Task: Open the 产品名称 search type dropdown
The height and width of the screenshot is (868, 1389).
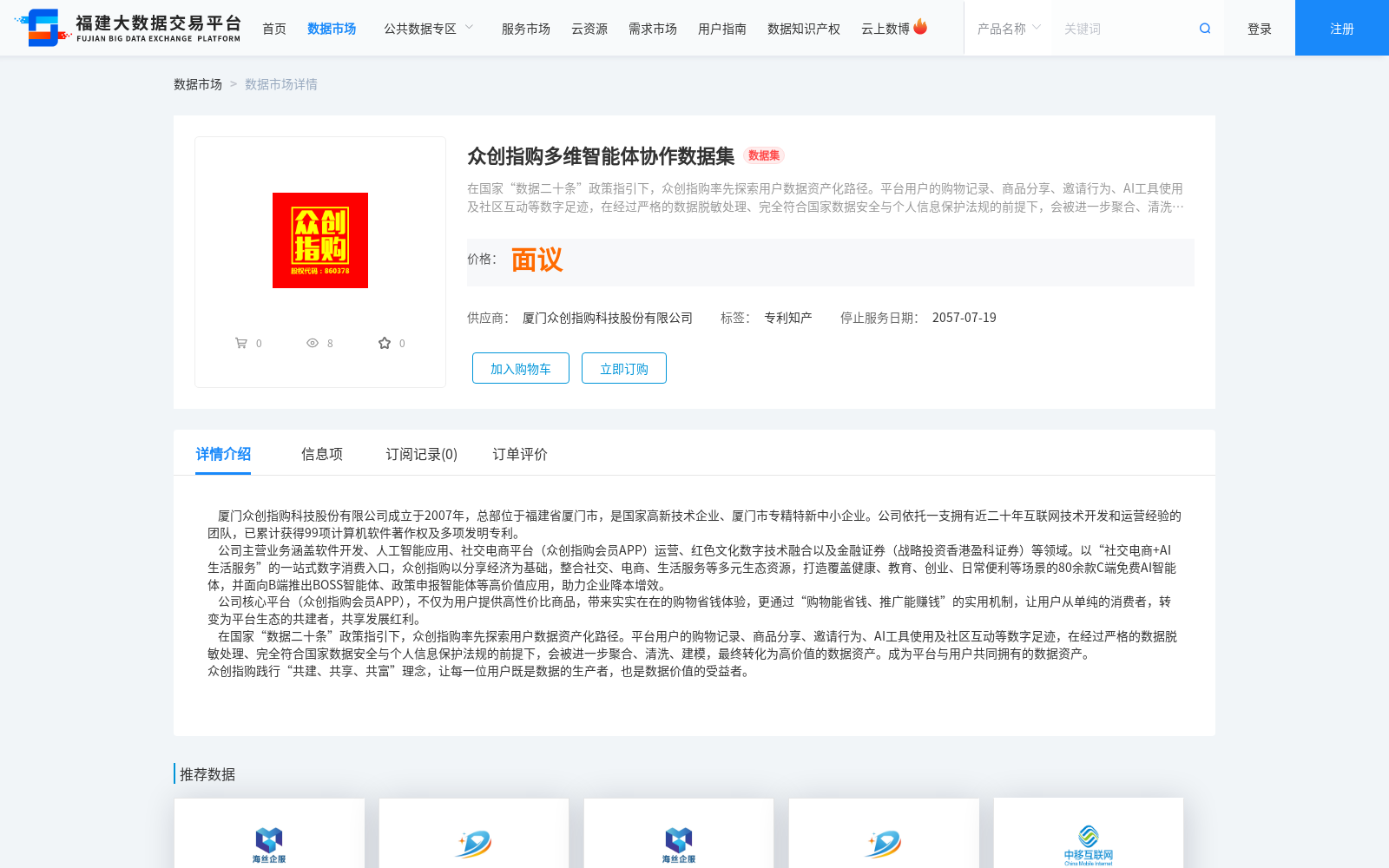Action: (1009, 29)
